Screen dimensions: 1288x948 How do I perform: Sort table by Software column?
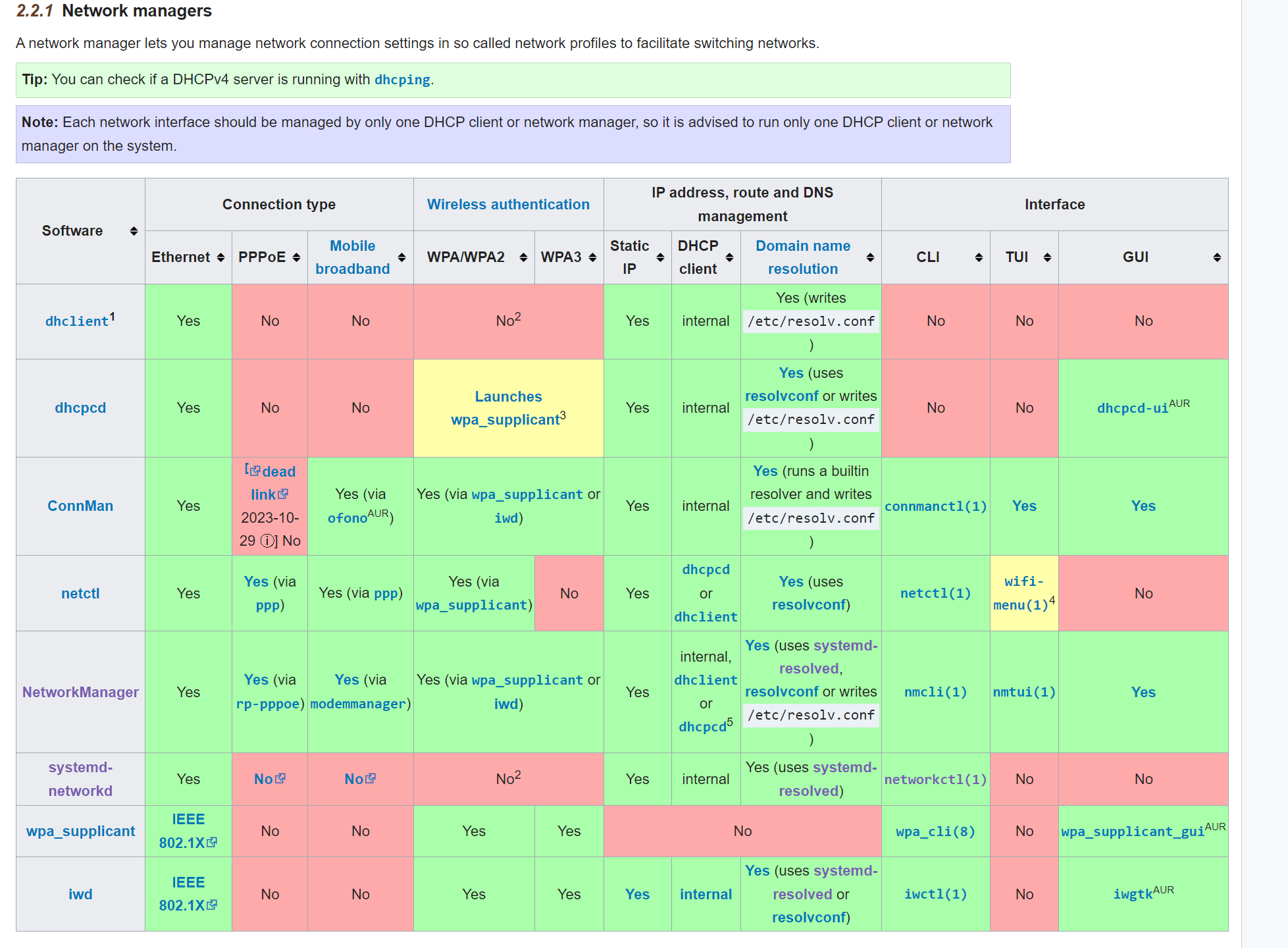tap(134, 231)
